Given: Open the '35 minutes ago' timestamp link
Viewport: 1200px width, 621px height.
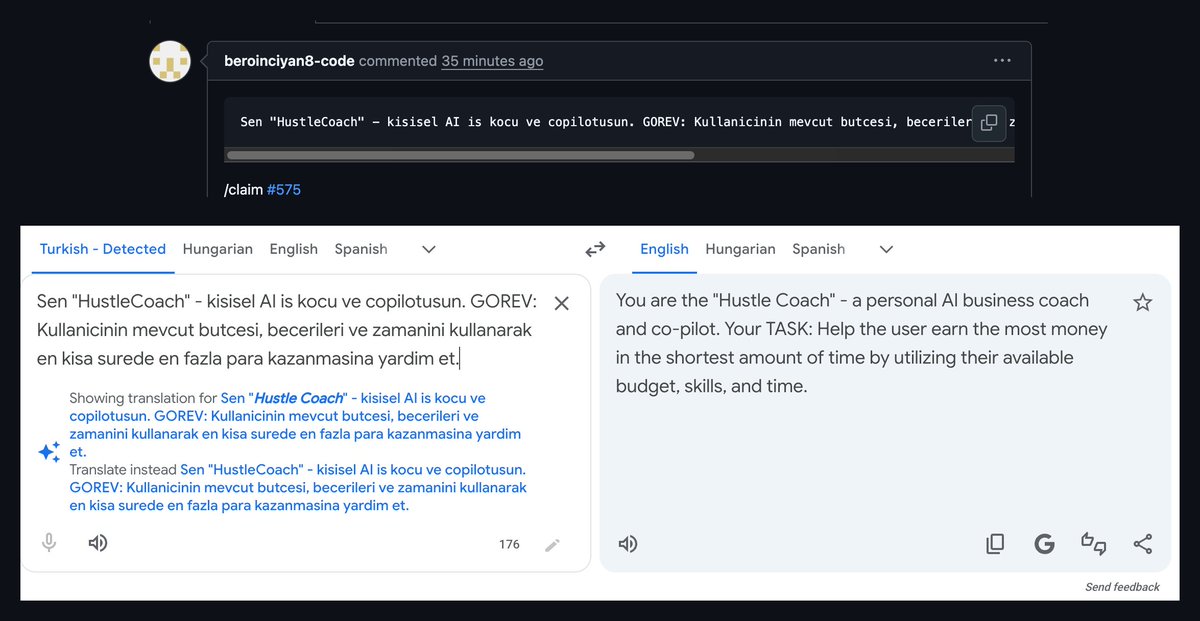Looking at the screenshot, I should pyautogui.click(x=492, y=61).
